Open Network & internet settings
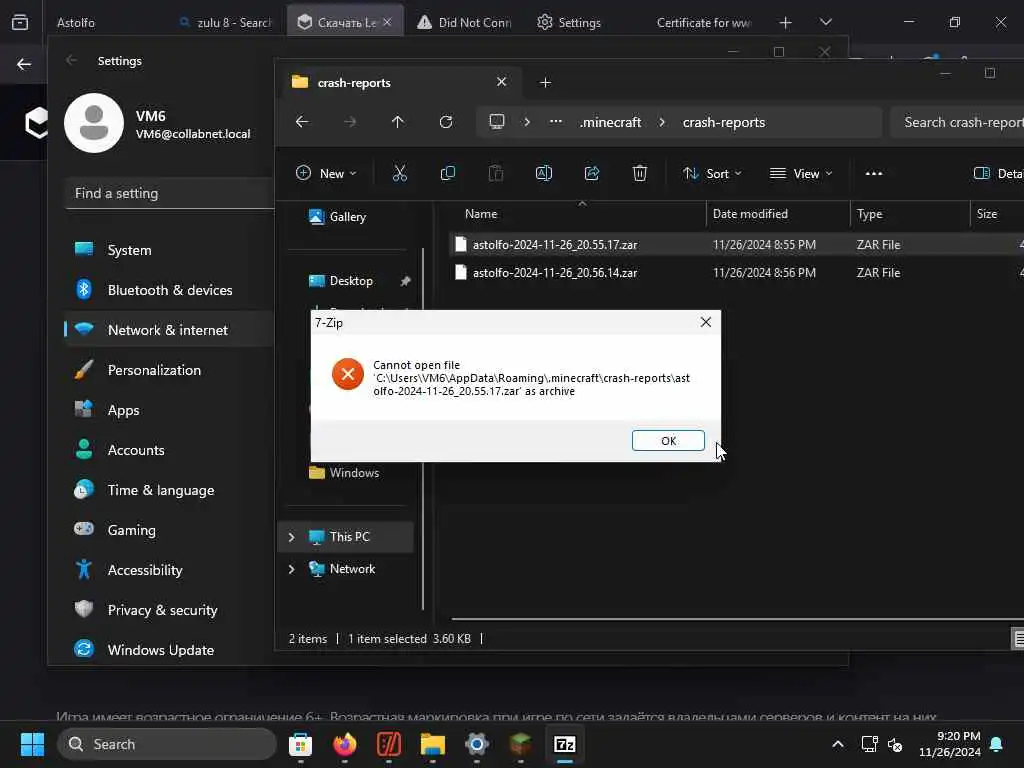Viewport: 1024px width, 768px height. tap(168, 330)
